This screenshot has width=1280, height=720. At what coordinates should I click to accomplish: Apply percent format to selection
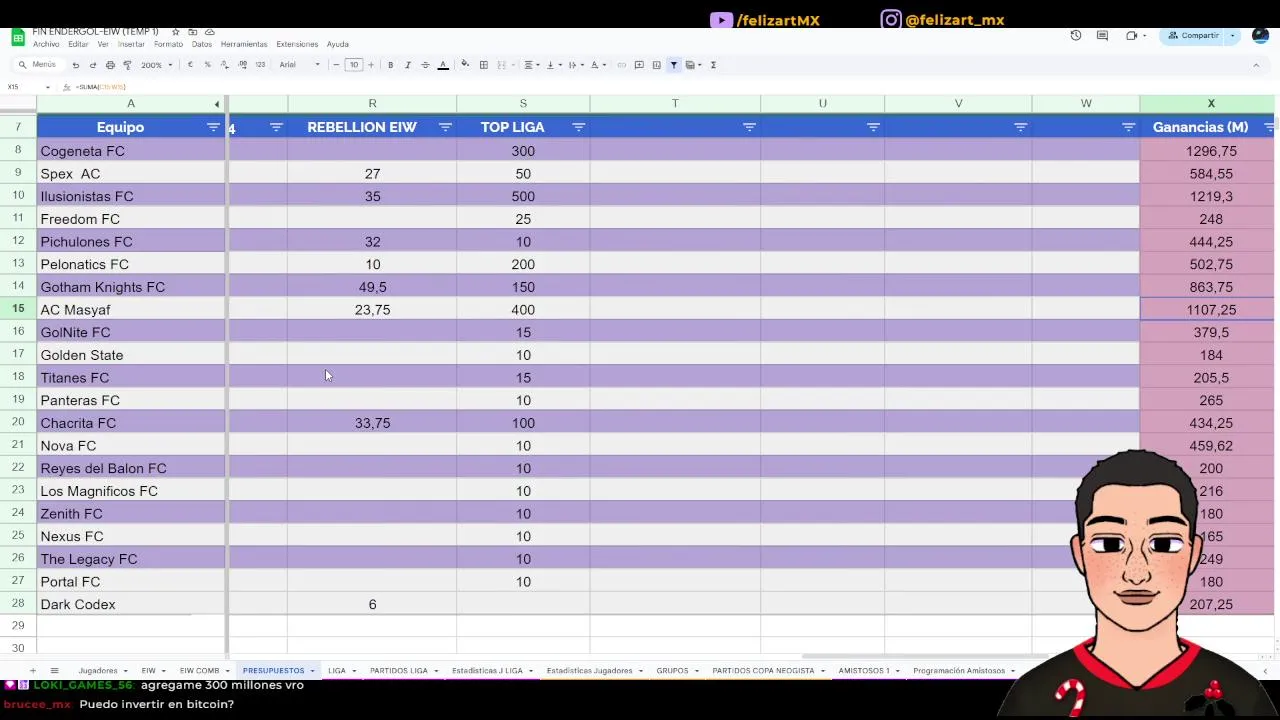coord(207,65)
